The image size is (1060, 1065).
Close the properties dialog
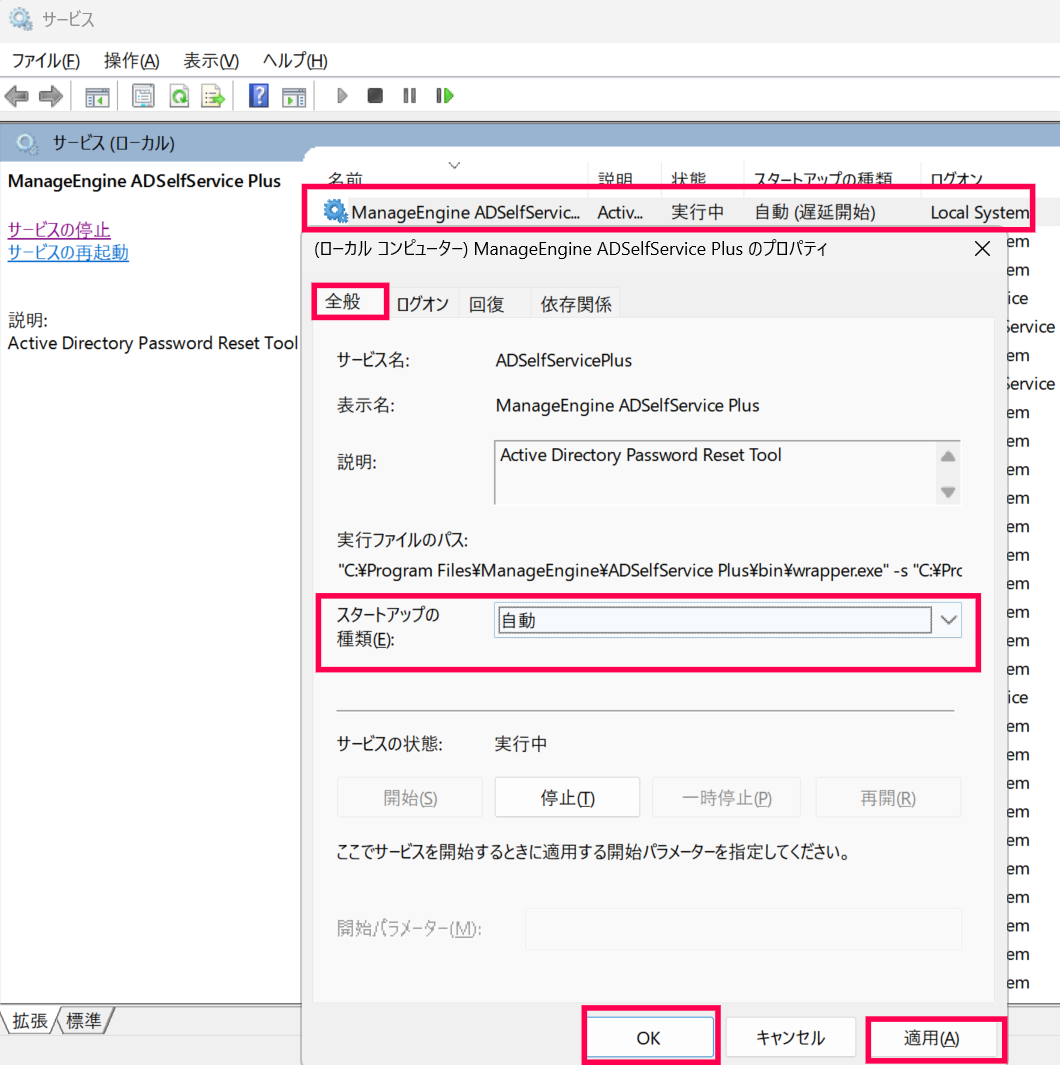[983, 249]
